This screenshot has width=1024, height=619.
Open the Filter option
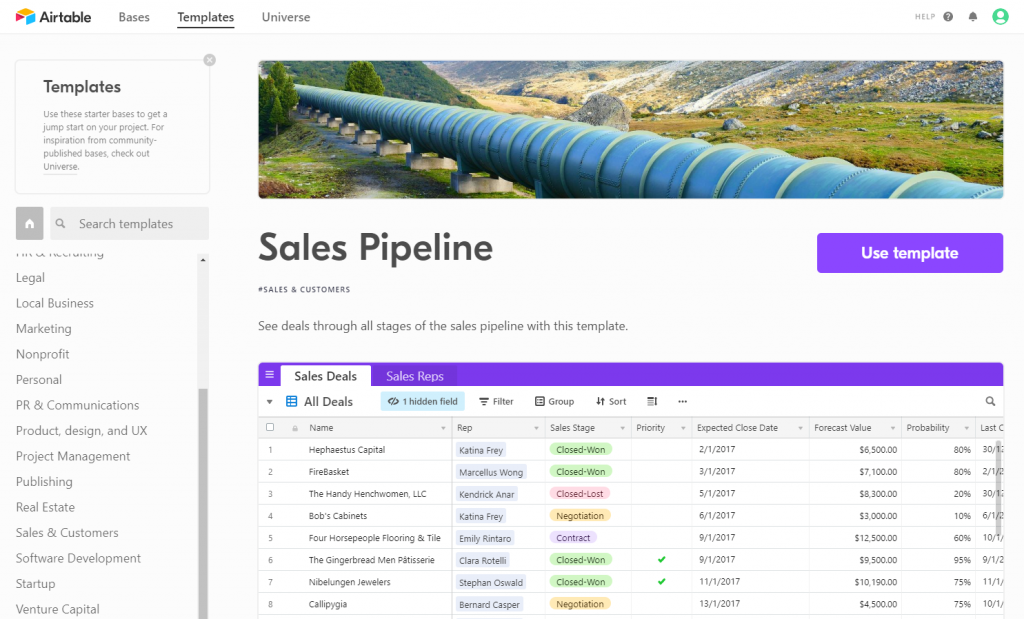(496, 402)
